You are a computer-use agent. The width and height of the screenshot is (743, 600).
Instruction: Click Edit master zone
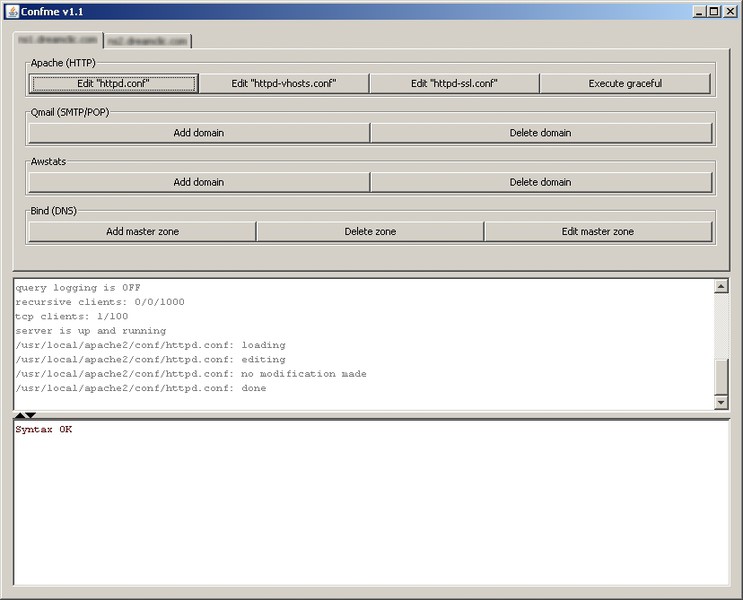coord(598,231)
